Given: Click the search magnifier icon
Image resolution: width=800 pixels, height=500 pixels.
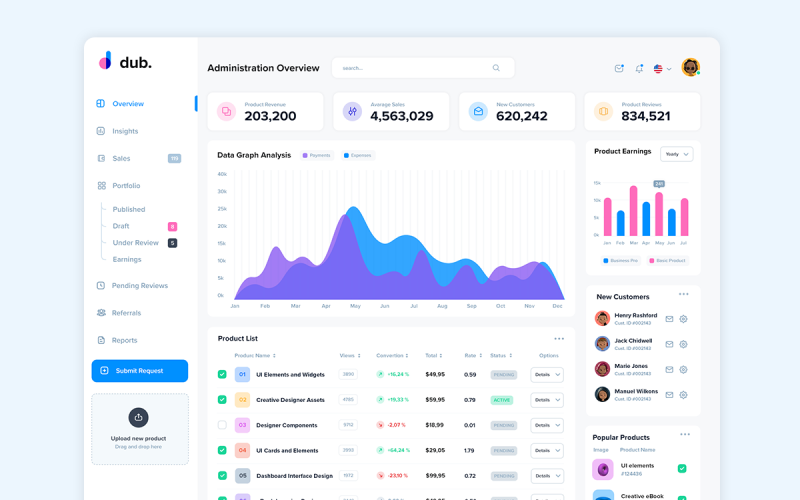Looking at the screenshot, I should tap(496, 68).
